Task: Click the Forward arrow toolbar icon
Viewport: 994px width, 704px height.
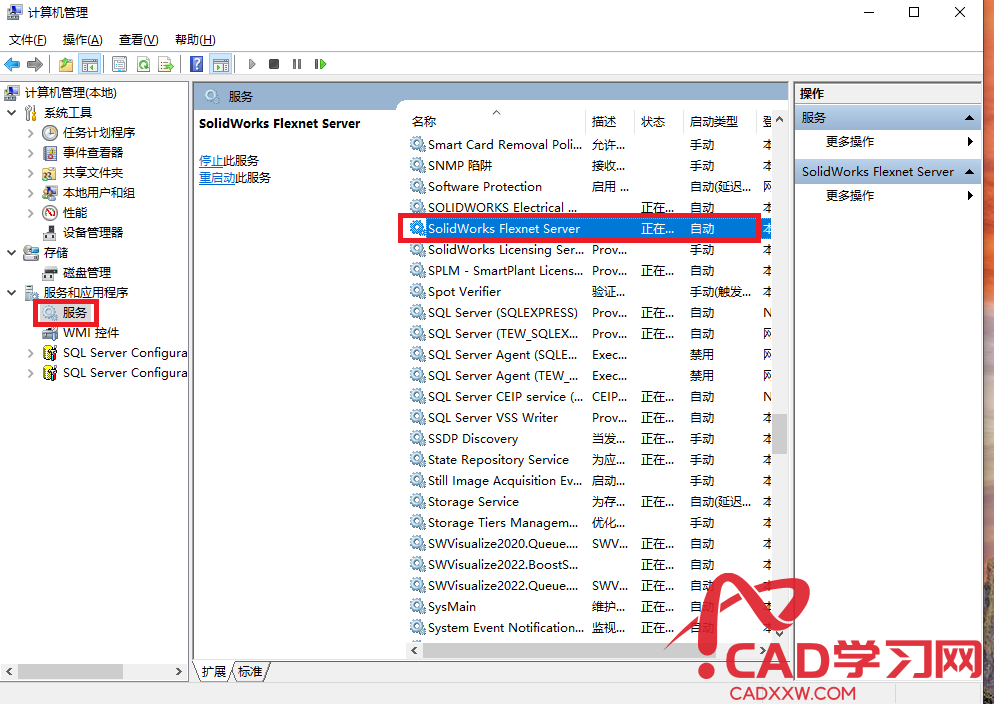Action: coord(35,64)
